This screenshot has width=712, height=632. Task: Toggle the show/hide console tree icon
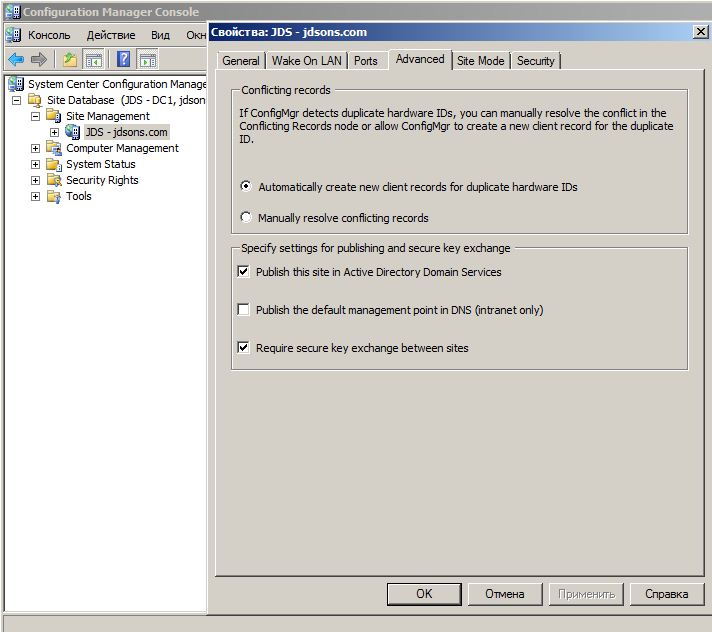pos(94,59)
